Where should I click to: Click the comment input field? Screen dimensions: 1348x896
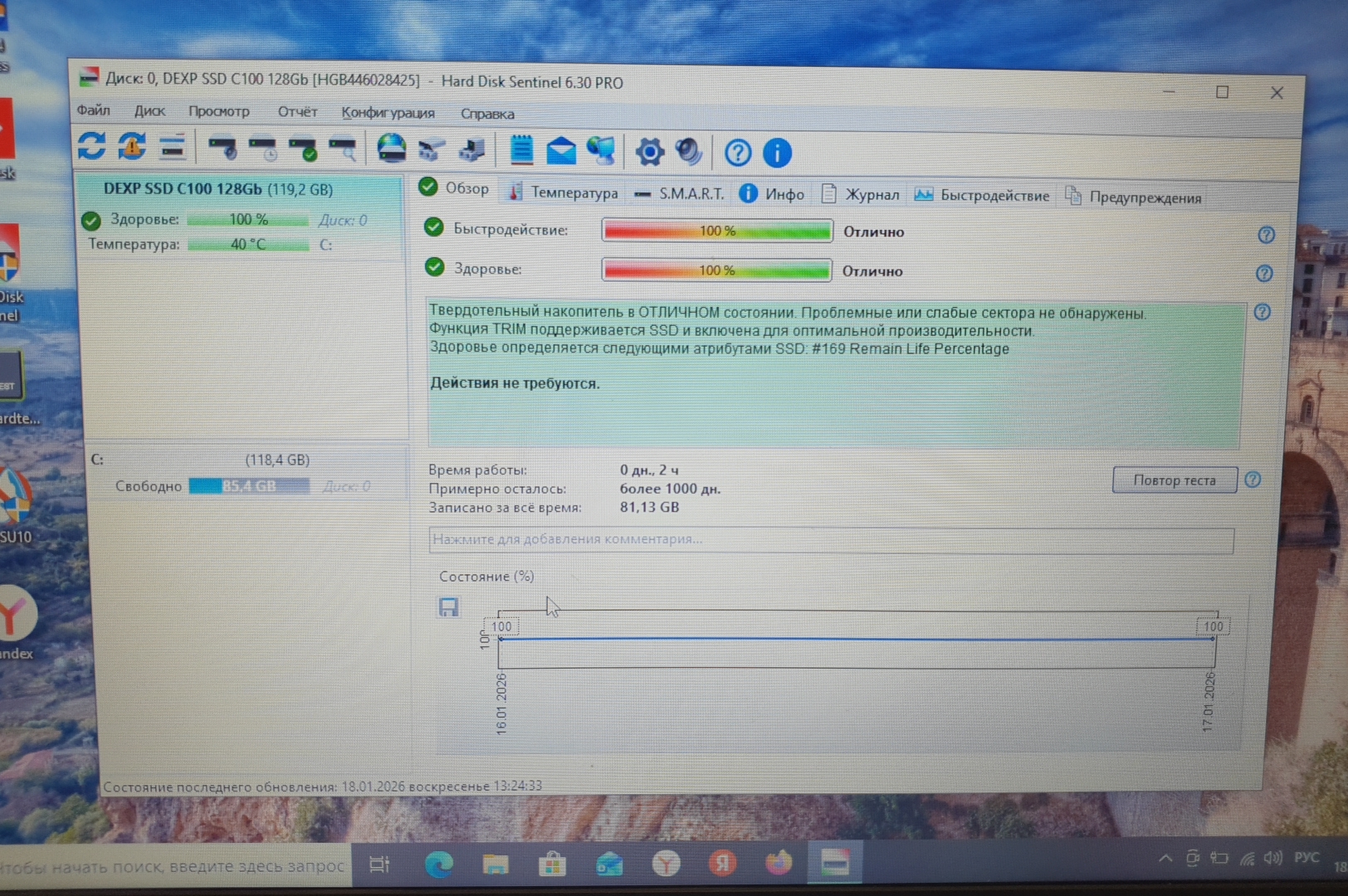830,539
